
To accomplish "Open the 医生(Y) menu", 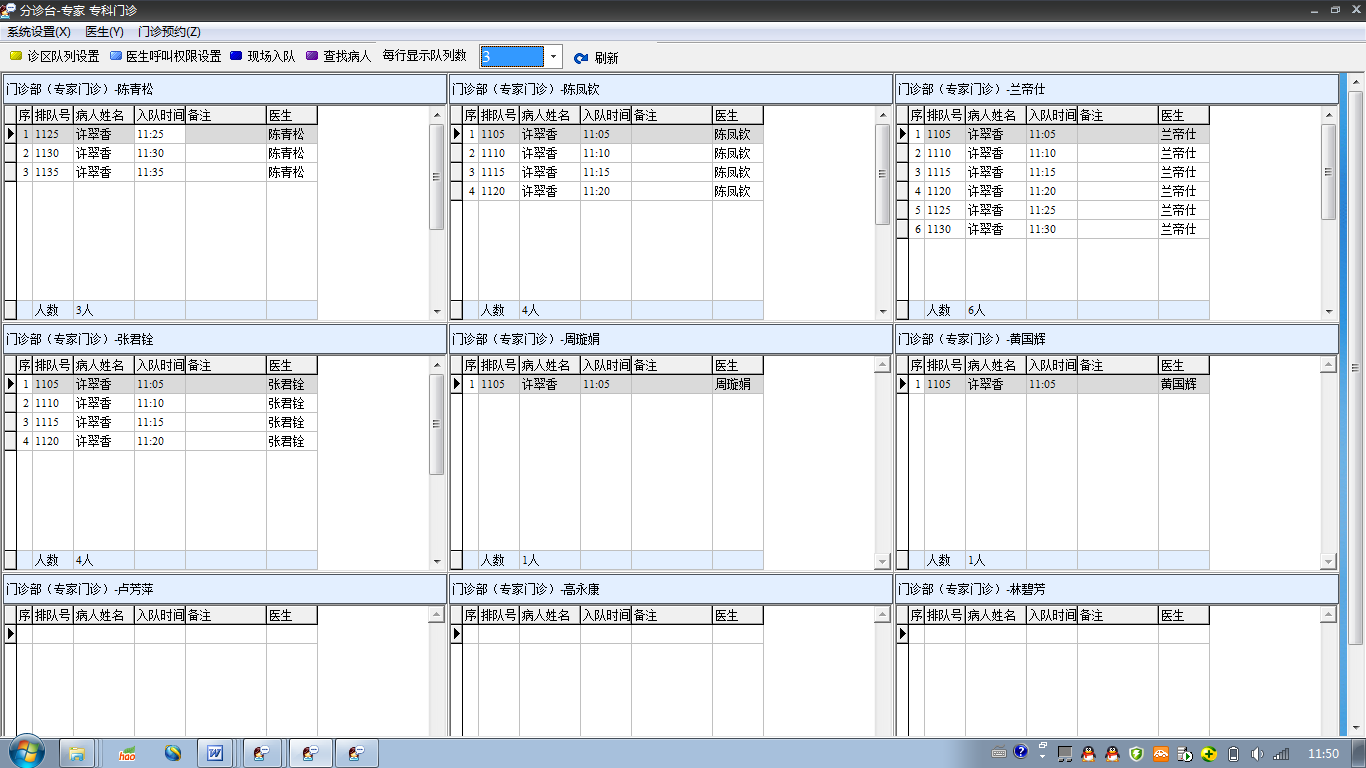I will (x=104, y=32).
